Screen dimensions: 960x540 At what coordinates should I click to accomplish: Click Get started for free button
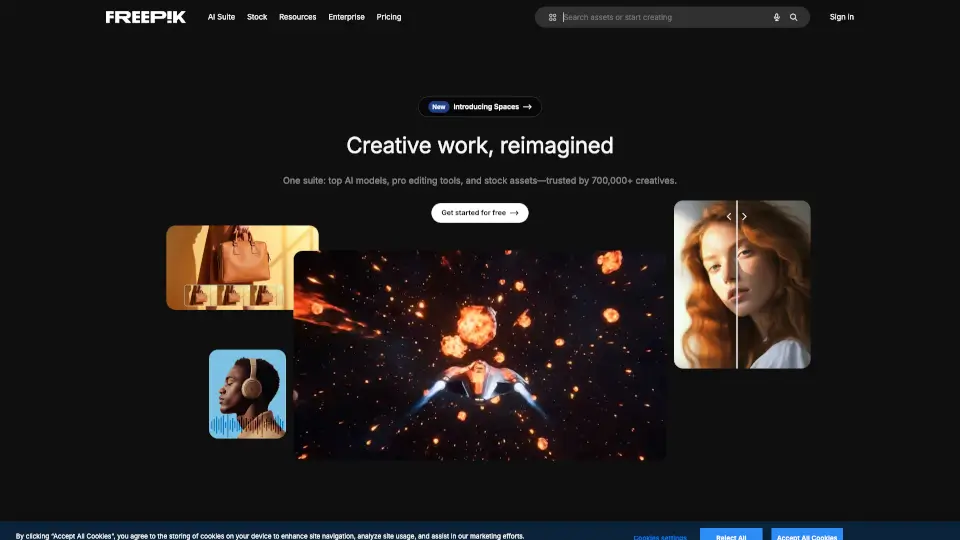tap(479, 212)
